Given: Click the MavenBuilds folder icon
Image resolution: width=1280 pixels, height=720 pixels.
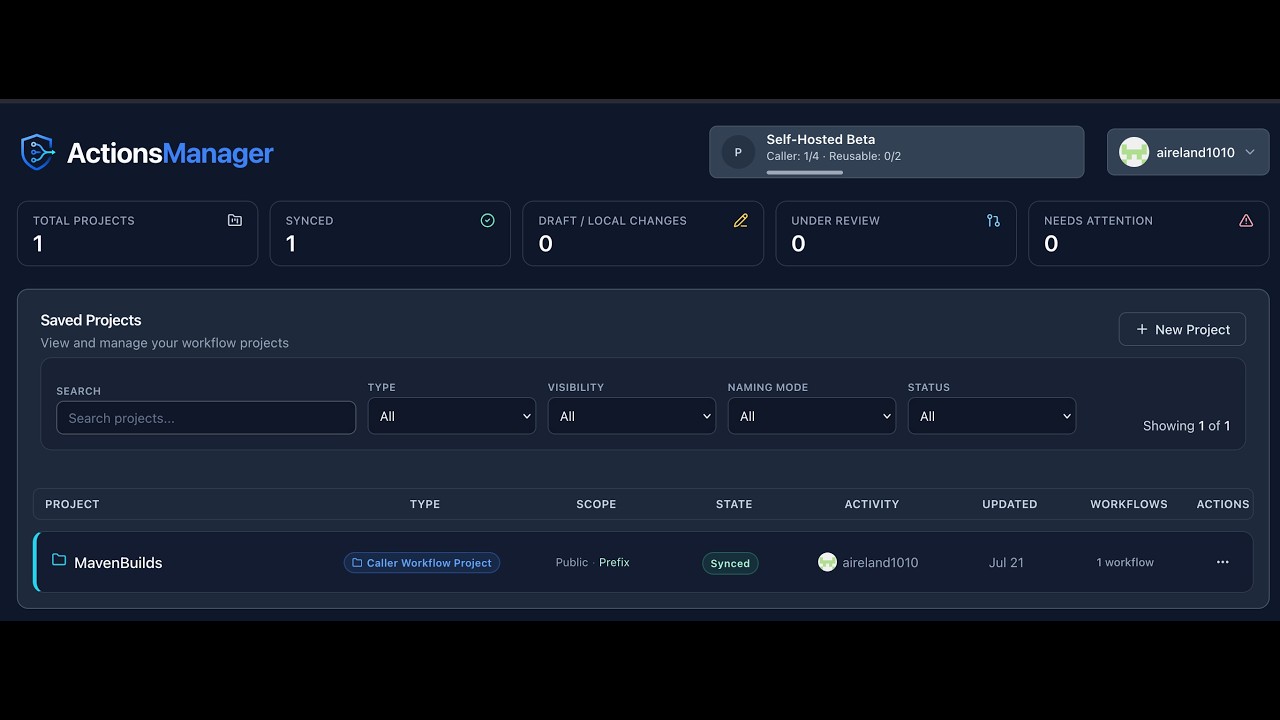Looking at the screenshot, I should coord(59,560).
